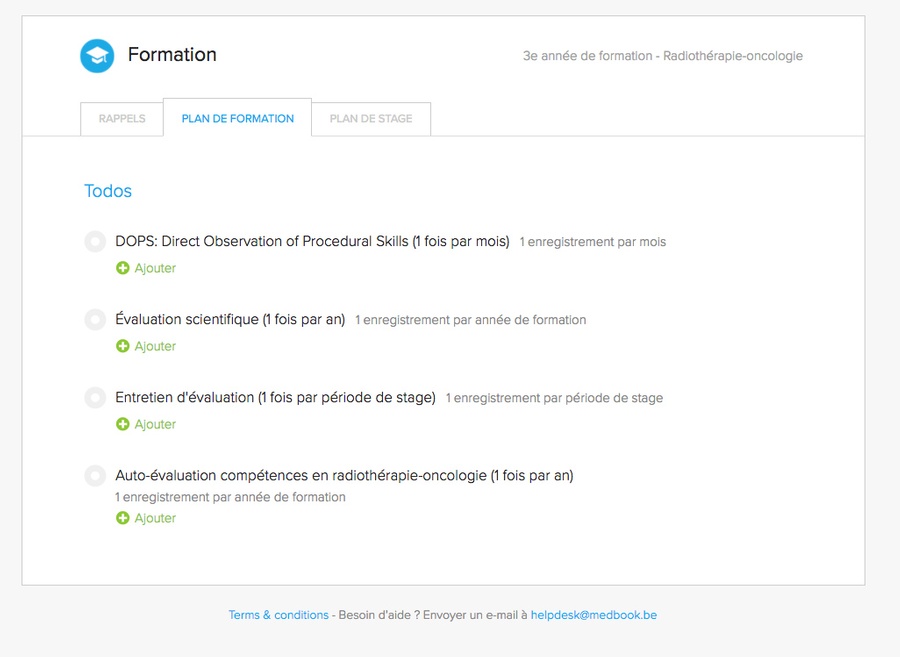Click the Ajouter label for Évaluation scientifique
Viewport: 900px width, 657px height.
pos(155,346)
